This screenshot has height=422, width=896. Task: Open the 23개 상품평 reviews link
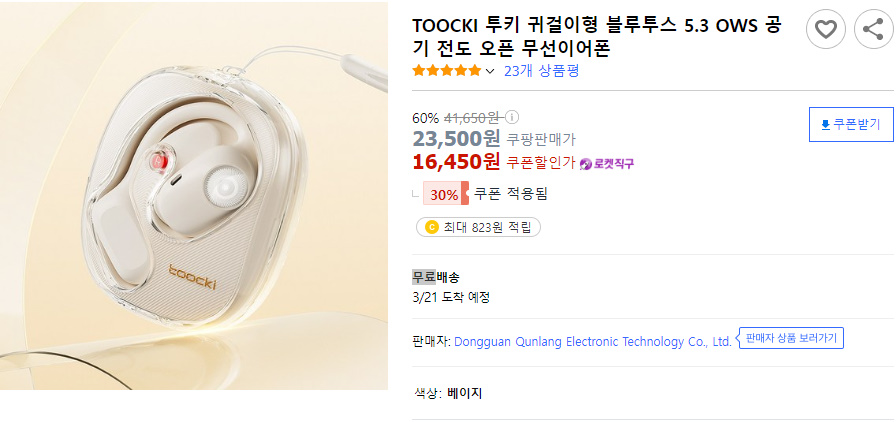coord(542,71)
